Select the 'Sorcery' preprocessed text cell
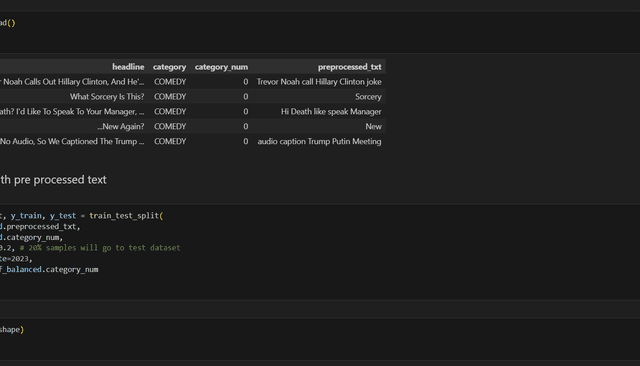This screenshot has width=640, height=366. pos(368,97)
